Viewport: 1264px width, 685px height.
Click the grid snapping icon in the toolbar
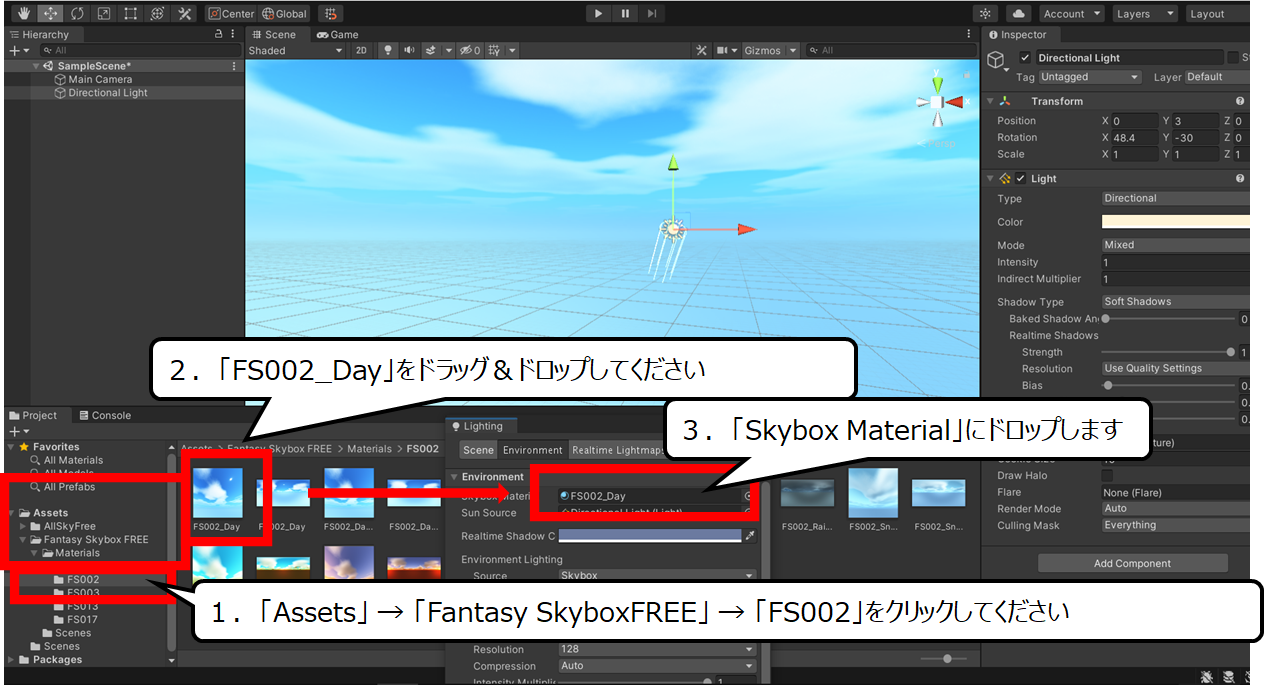332,14
